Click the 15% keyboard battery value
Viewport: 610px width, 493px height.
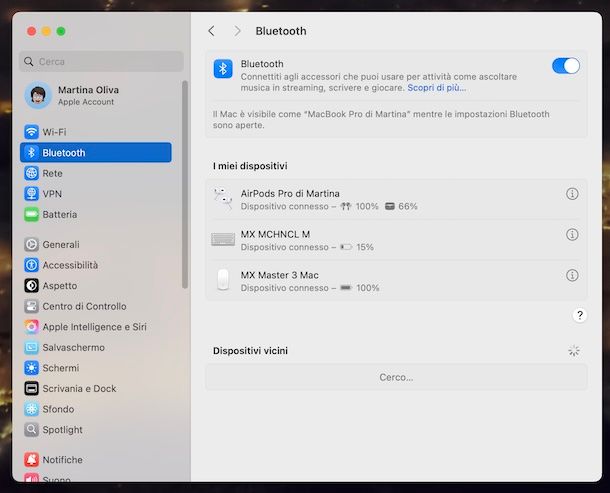[x=365, y=247]
